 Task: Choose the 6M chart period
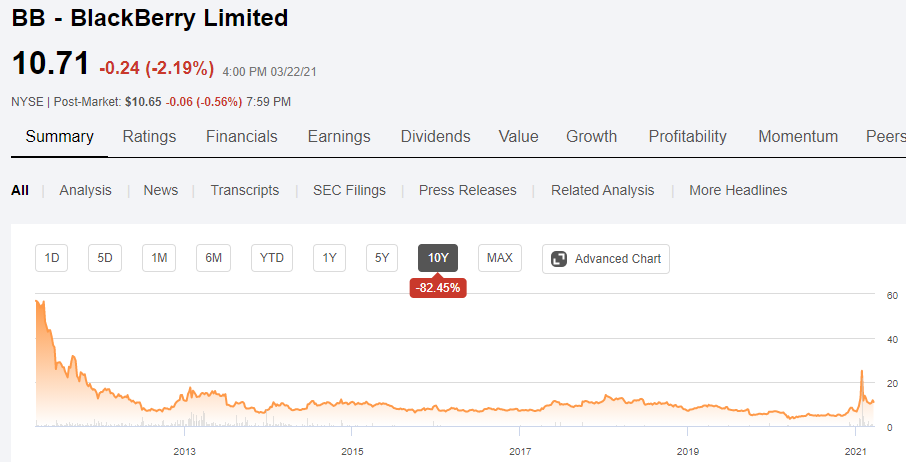(213, 258)
